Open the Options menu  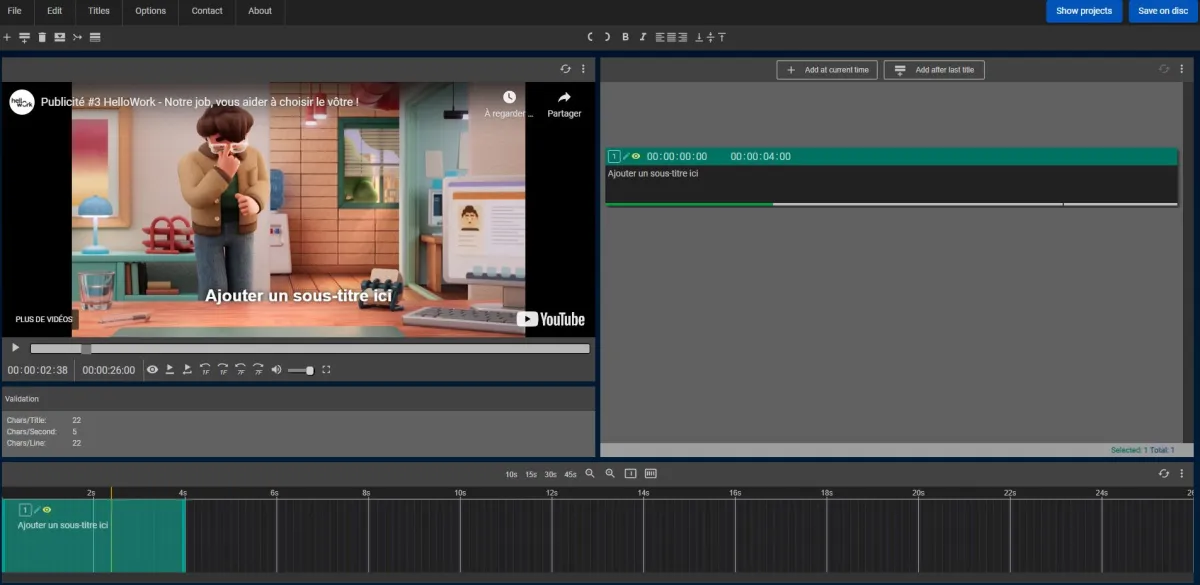click(x=151, y=11)
